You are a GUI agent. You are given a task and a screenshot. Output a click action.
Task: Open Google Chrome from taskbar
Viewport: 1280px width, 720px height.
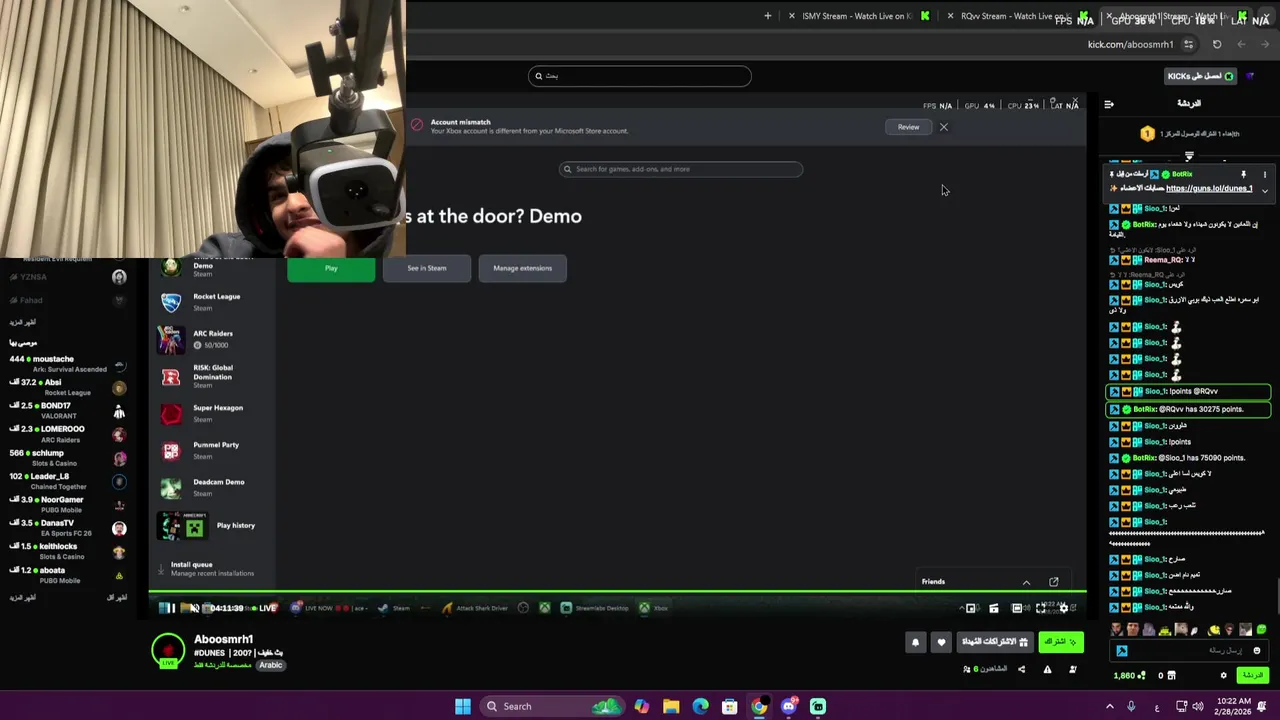(x=759, y=706)
